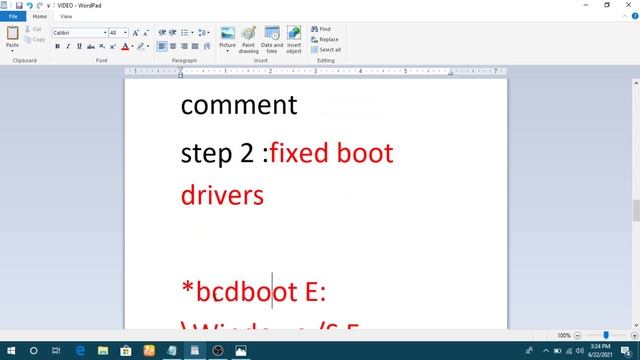Screen dimensions: 640x360
Task: Center the paragraph text
Action: point(173,46)
